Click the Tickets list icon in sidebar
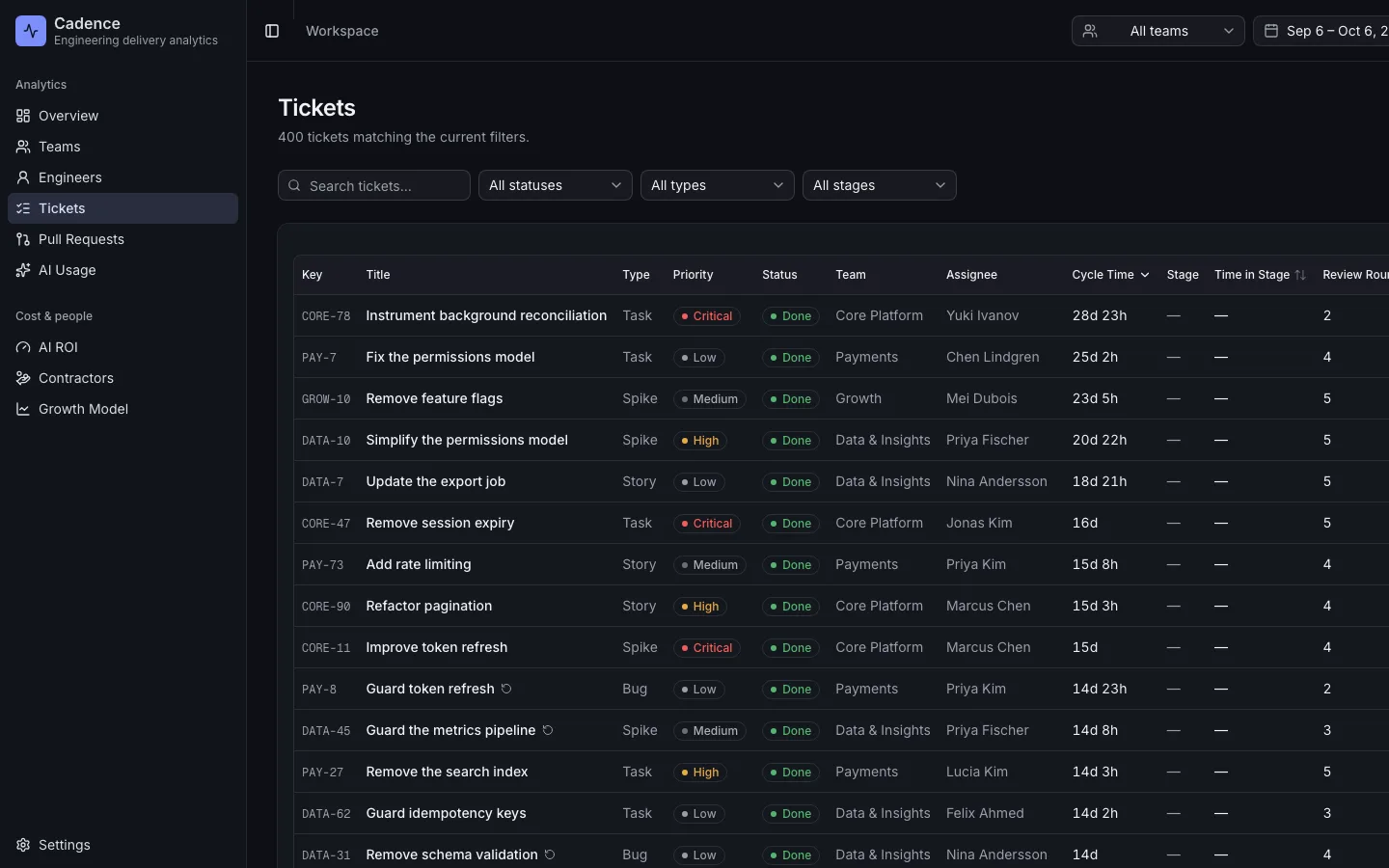The height and width of the screenshot is (868, 1389). tap(23, 208)
